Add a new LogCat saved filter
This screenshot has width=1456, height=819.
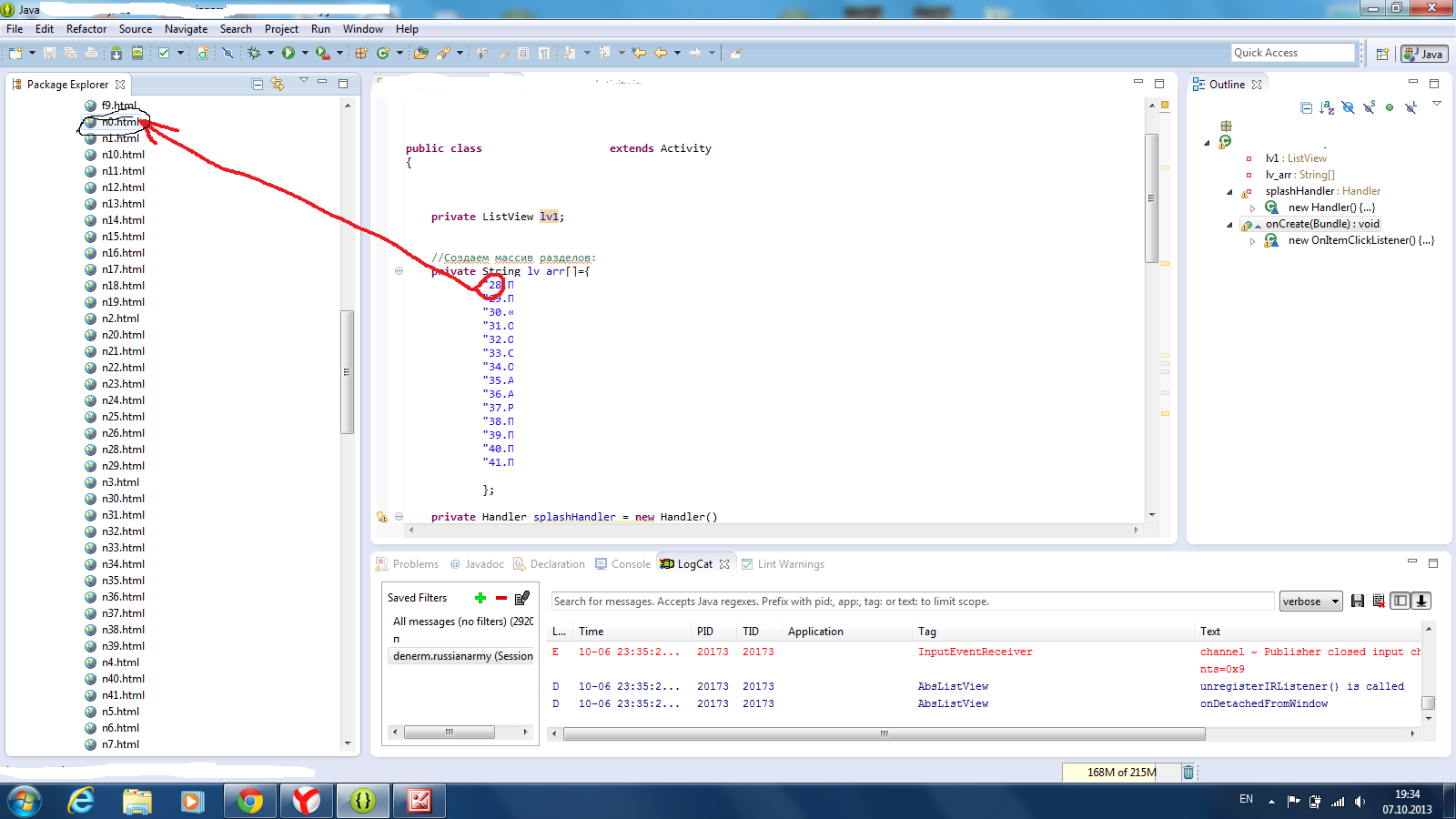coord(480,598)
